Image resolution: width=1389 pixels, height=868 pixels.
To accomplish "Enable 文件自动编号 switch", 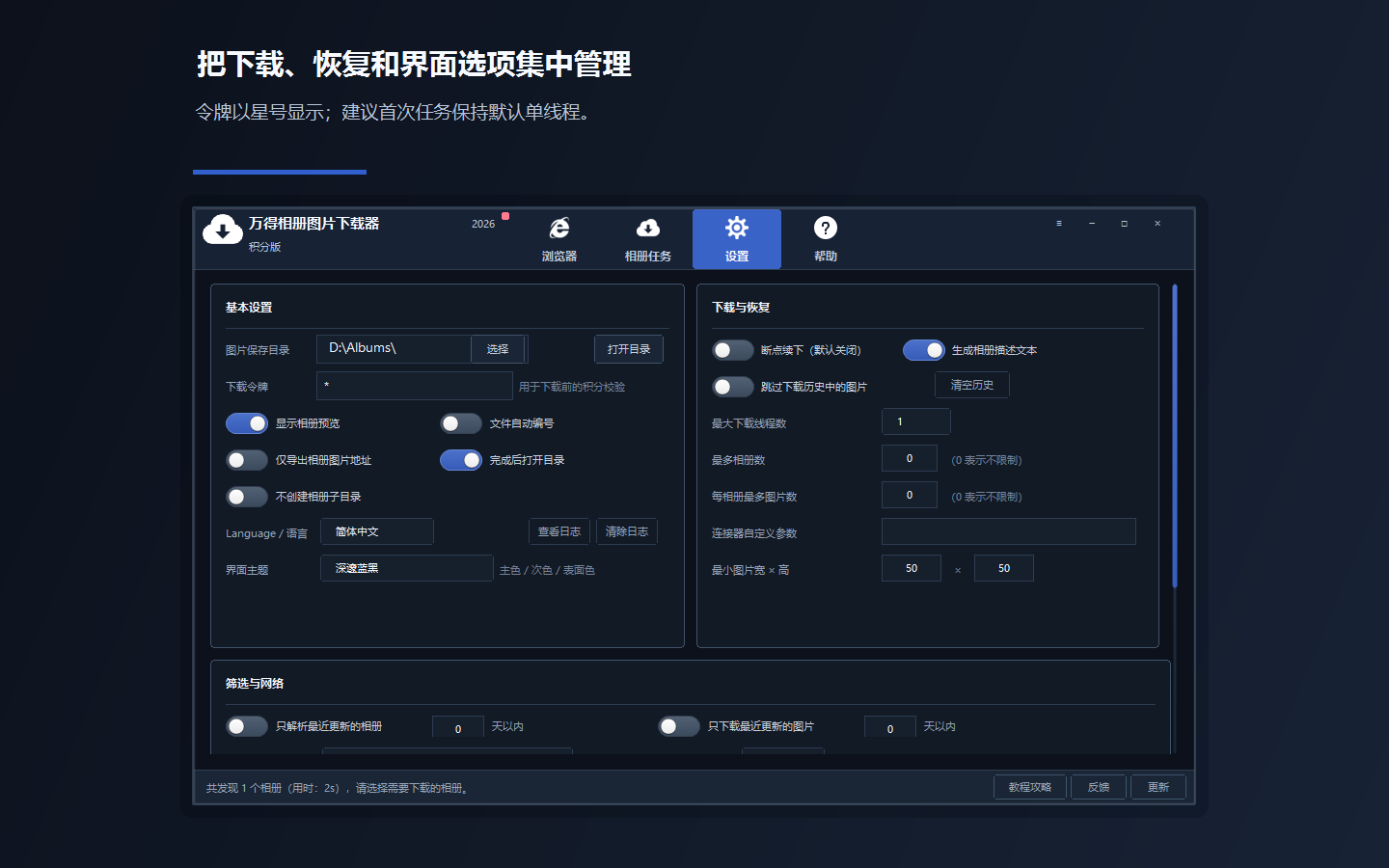I will click(461, 423).
